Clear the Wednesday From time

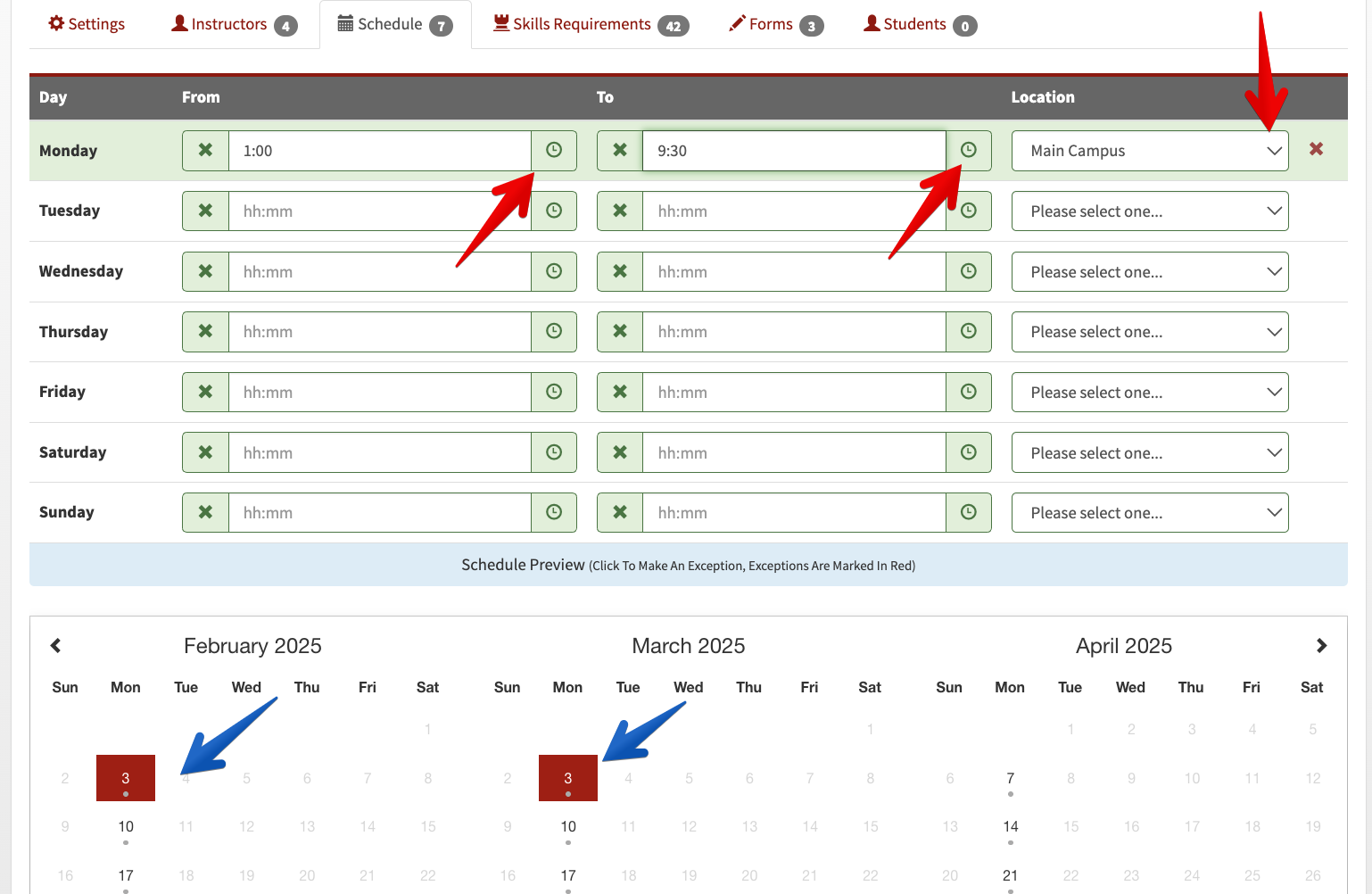[x=205, y=271]
